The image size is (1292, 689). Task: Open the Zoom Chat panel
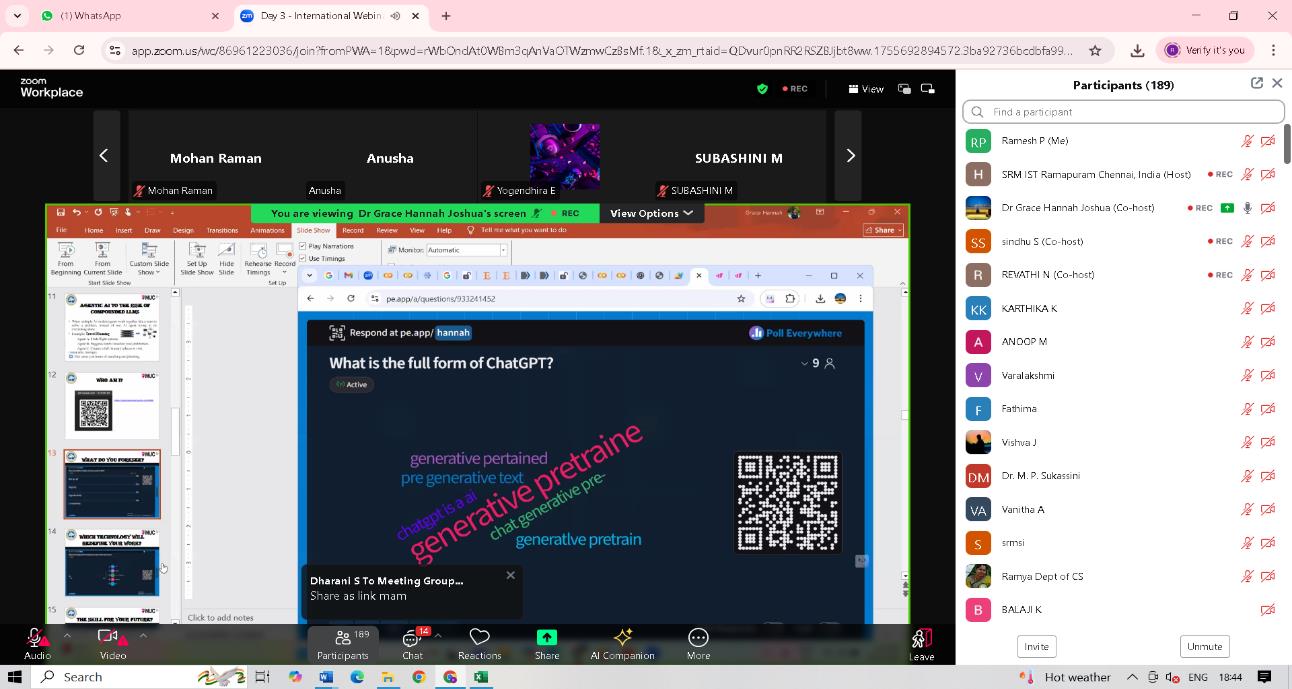[412, 644]
